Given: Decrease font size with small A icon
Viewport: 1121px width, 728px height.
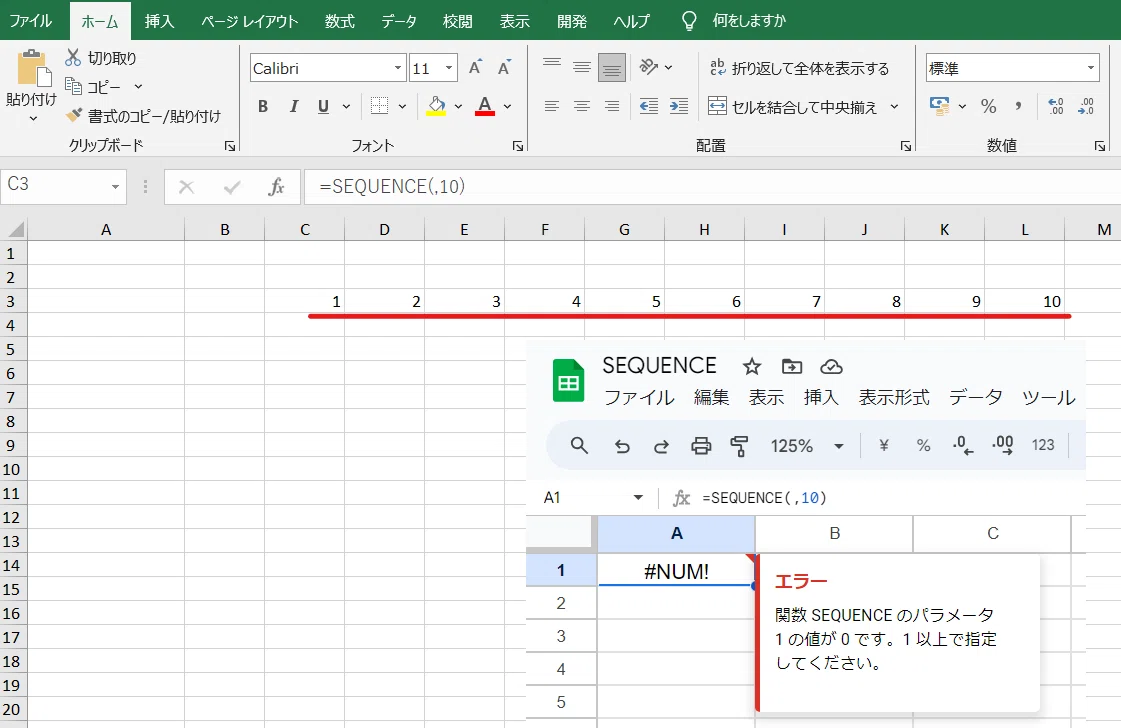Looking at the screenshot, I should [505, 68].
